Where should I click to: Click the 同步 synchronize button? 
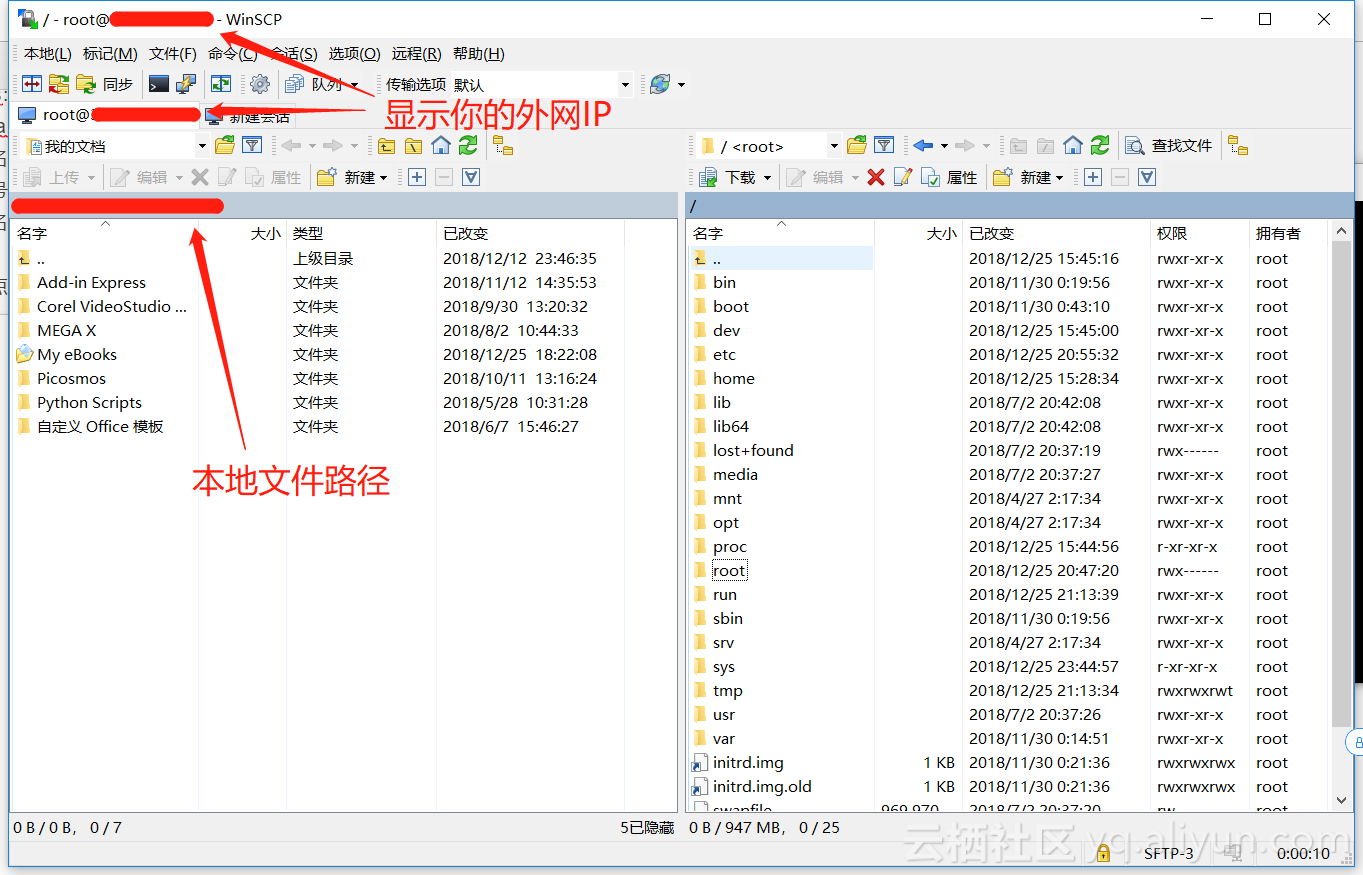click(x=105, y=85)
